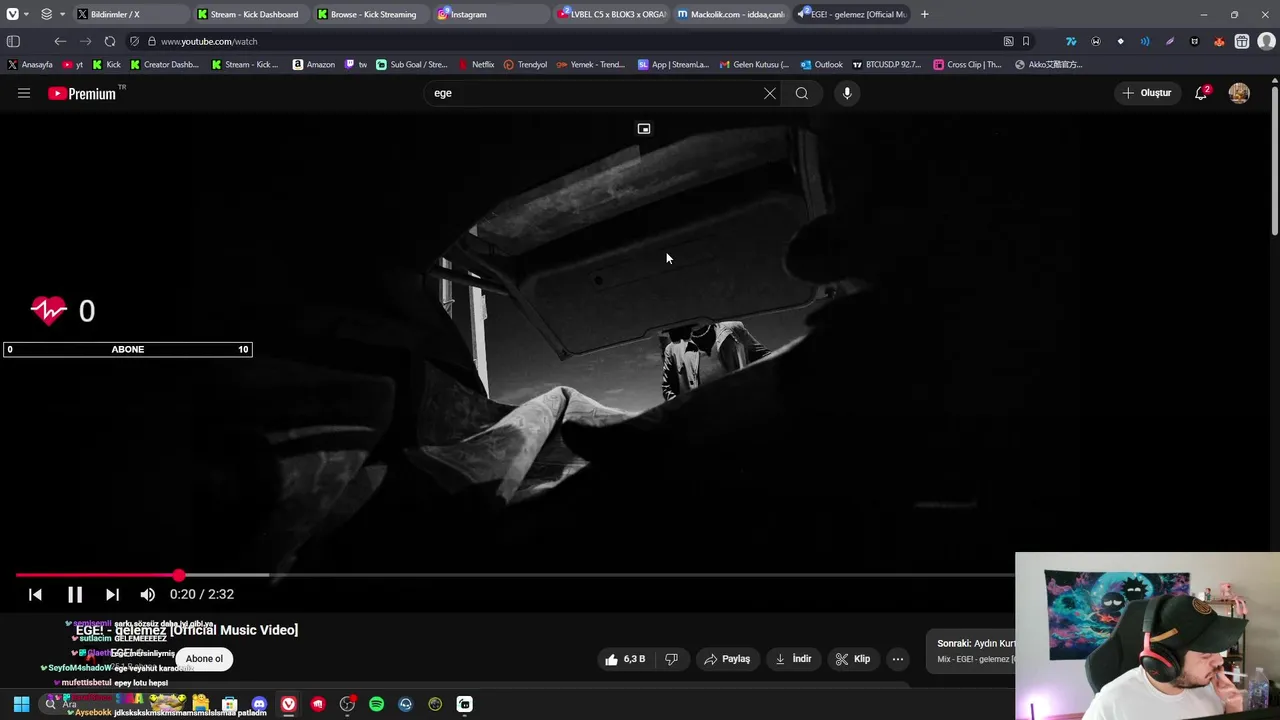This screenshot has width=1280, height=720.
Task: Open the YouTube notifications bell
Action: [1201, 93]
